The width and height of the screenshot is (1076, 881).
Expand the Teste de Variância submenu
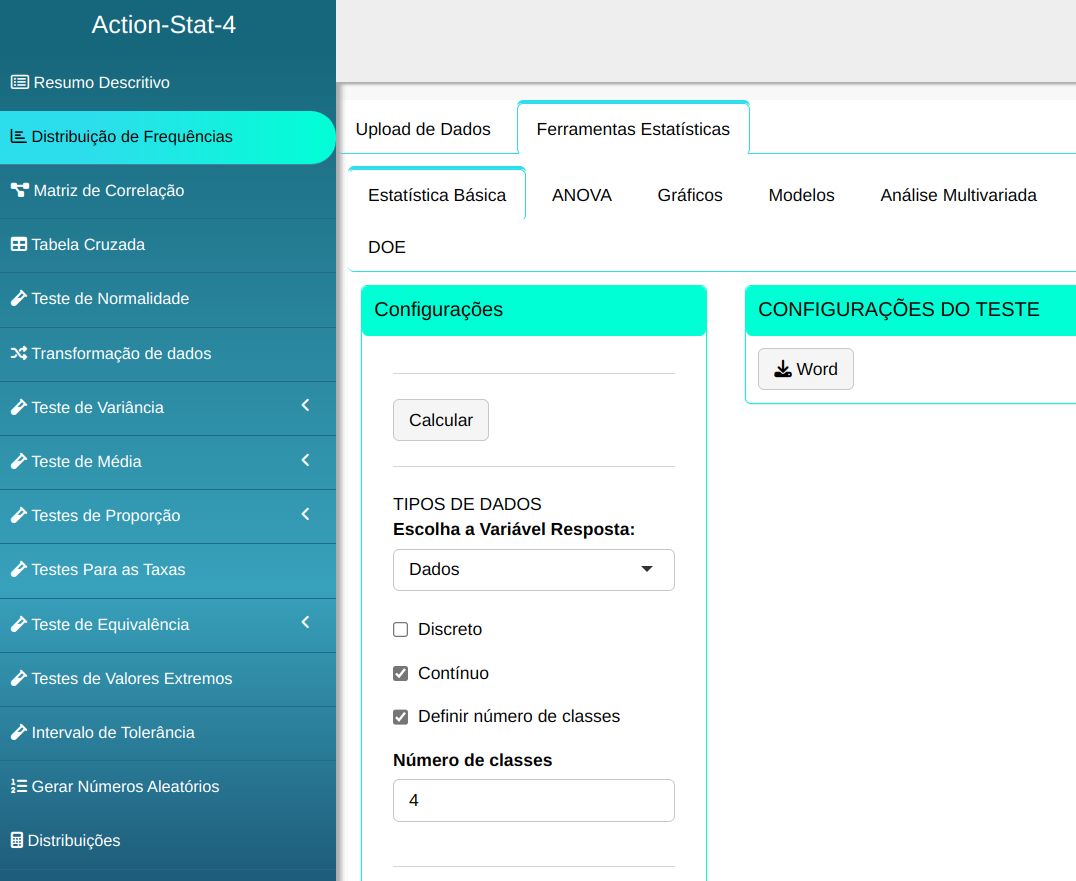pyautogui.click(x=305, y=406)
